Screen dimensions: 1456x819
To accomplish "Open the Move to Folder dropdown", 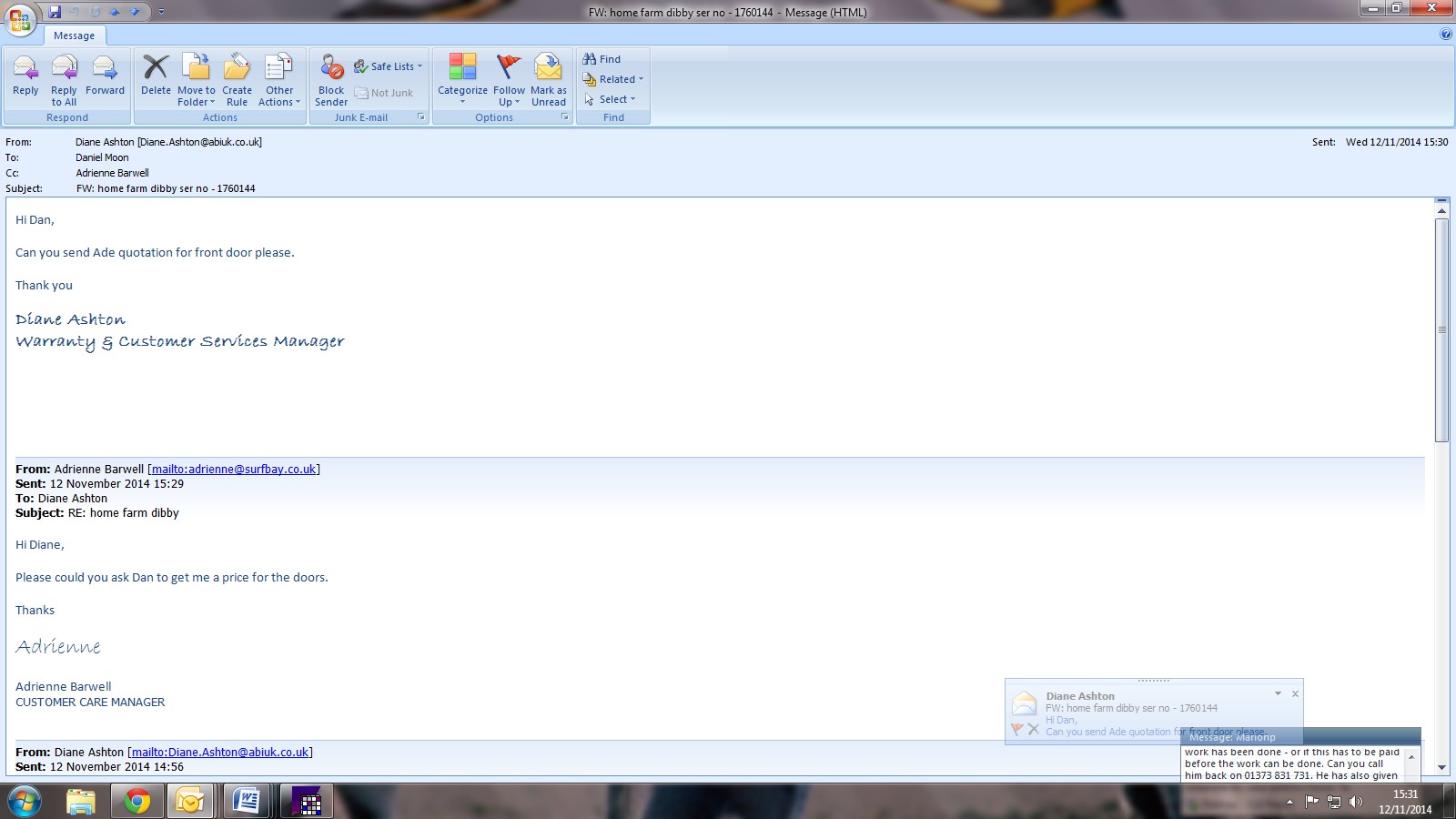I will coord(197,77).
